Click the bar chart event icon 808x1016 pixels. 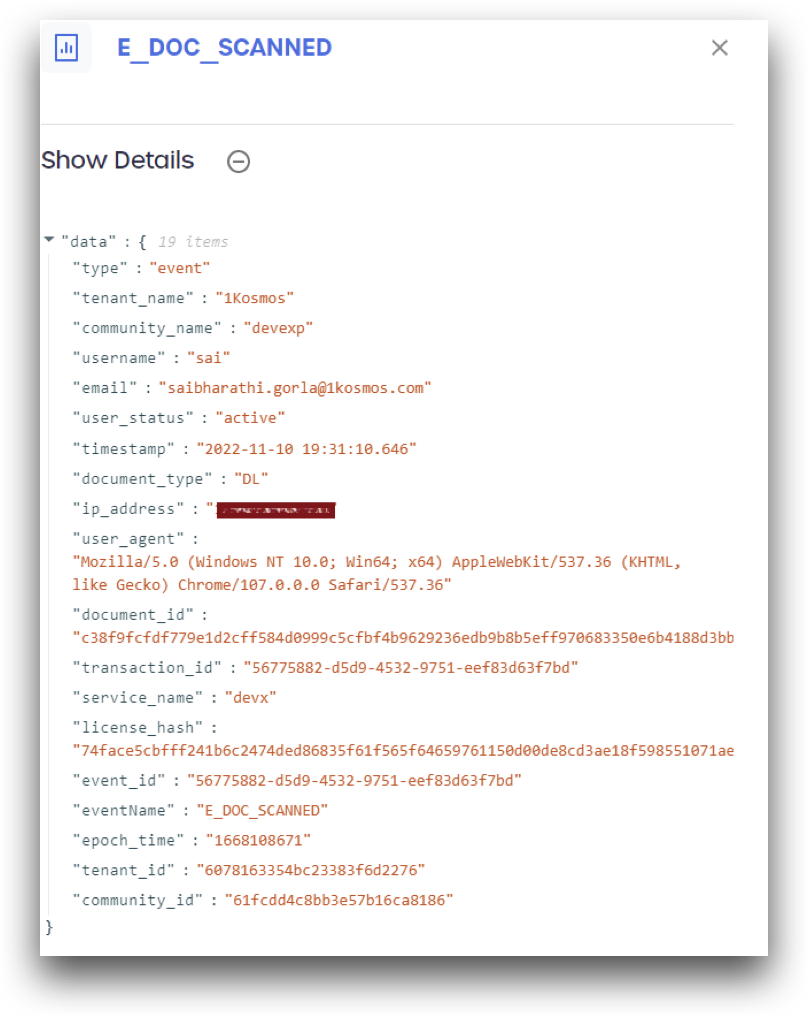(x=67, y=48)
